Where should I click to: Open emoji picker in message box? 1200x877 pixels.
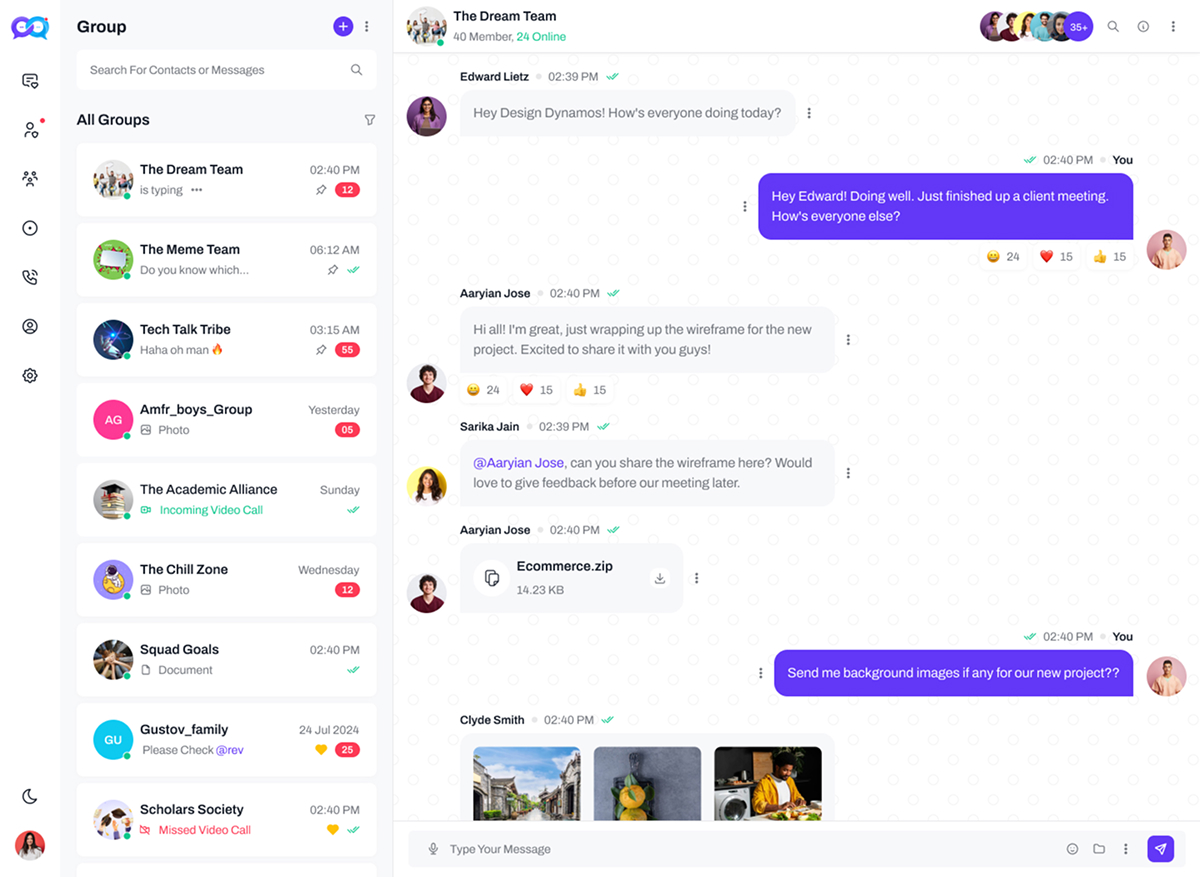[x=1072, y=849]
